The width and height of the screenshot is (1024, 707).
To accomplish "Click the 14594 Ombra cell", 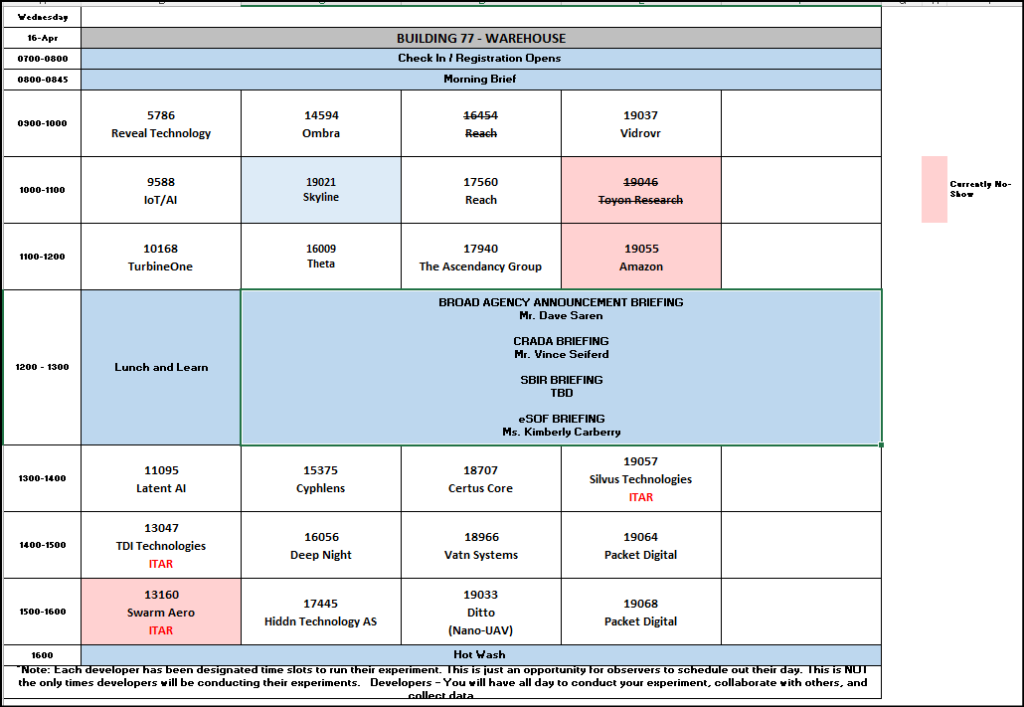I will [x=321, y=123].
